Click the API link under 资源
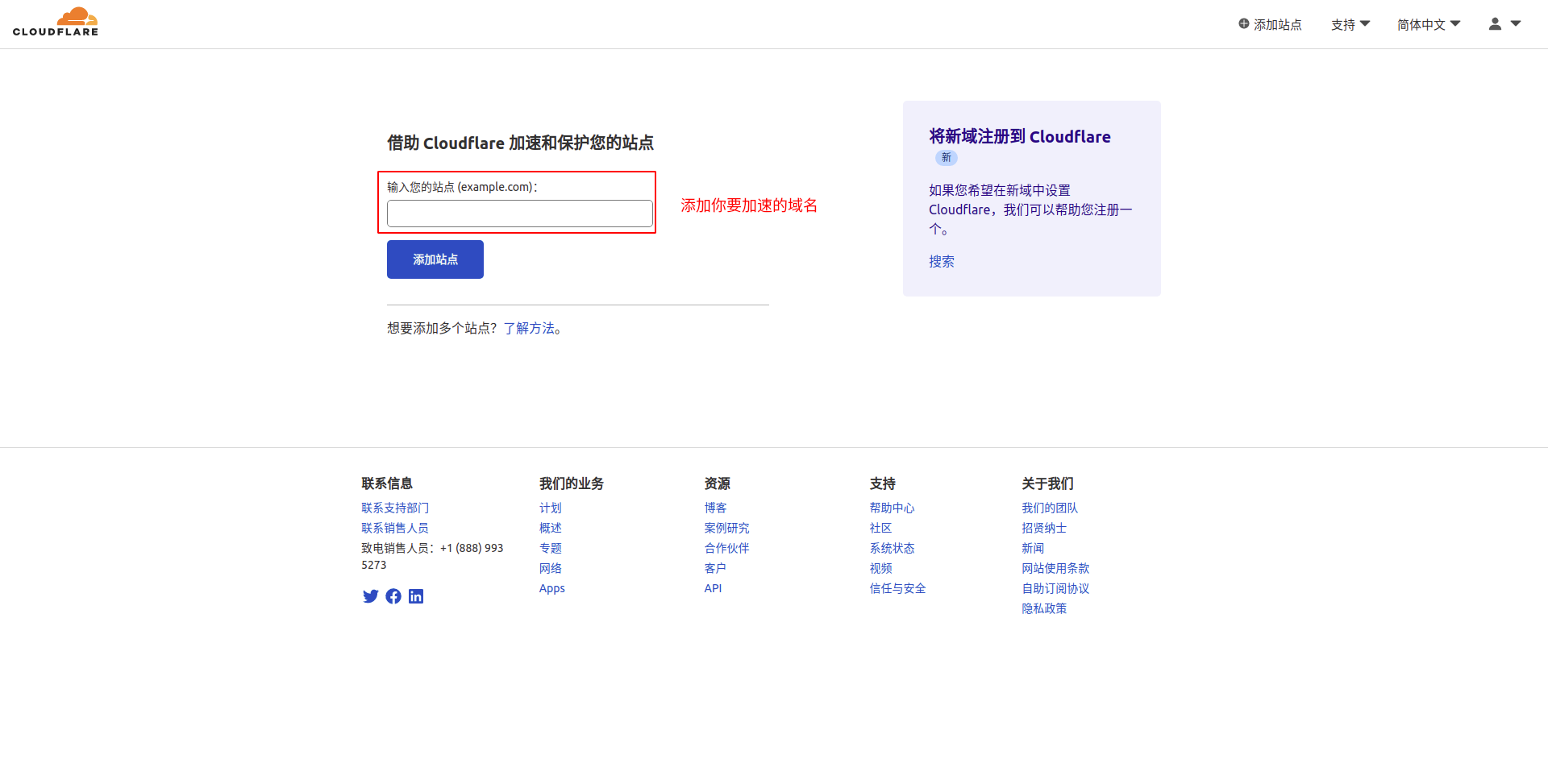1548x784 pixels. pos(713,588)
